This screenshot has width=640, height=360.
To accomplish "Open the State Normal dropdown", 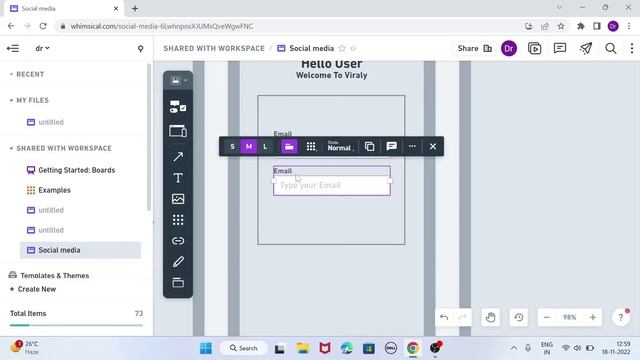I will click(x=340, y=147).
